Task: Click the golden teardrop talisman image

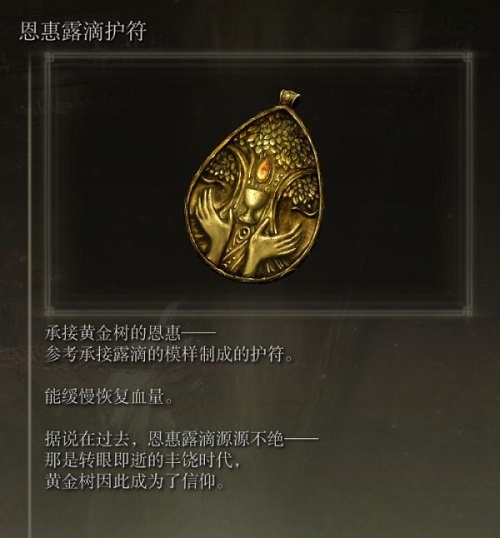Action: pyautogui.click(x=255, y=185)
